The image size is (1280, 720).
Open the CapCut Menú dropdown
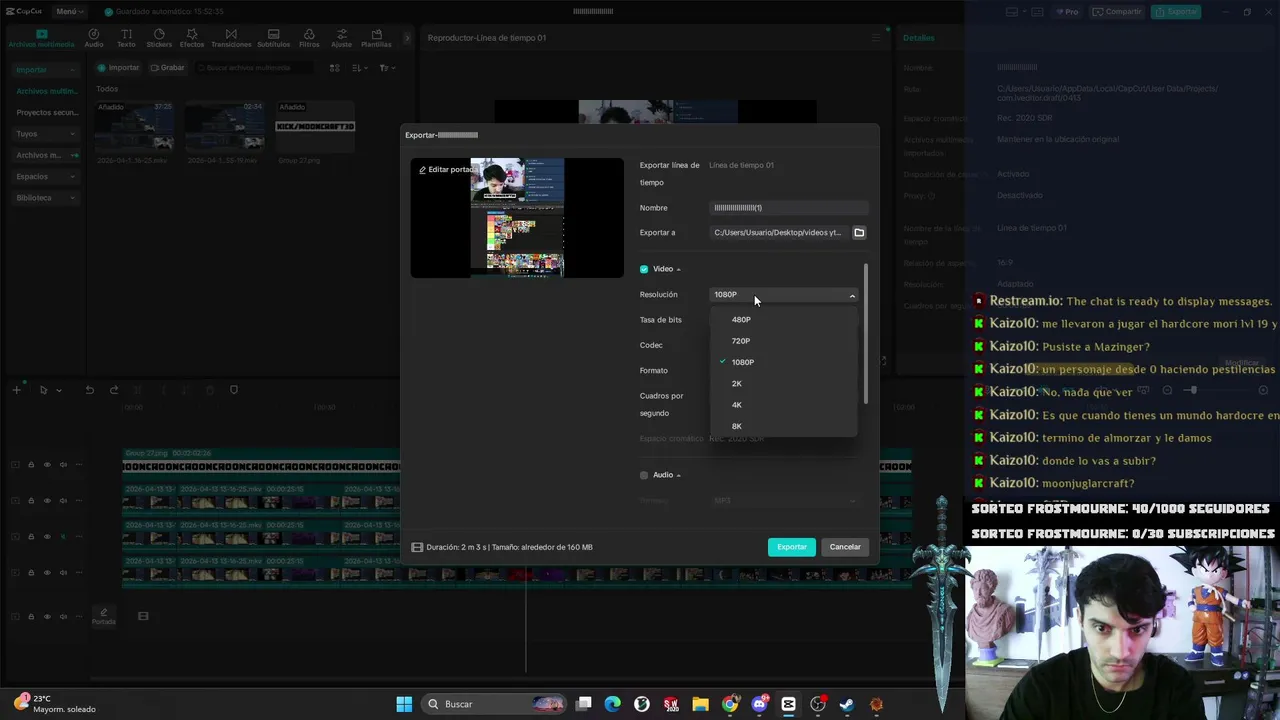tap(69, 11)
